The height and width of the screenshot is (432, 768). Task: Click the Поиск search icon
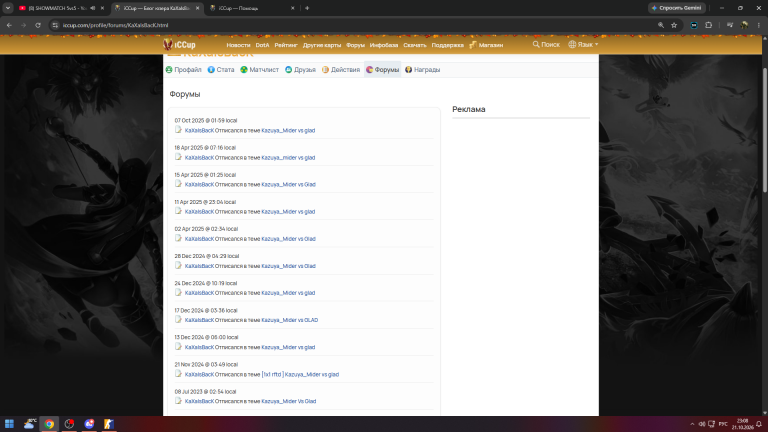(x=546, y=45)
